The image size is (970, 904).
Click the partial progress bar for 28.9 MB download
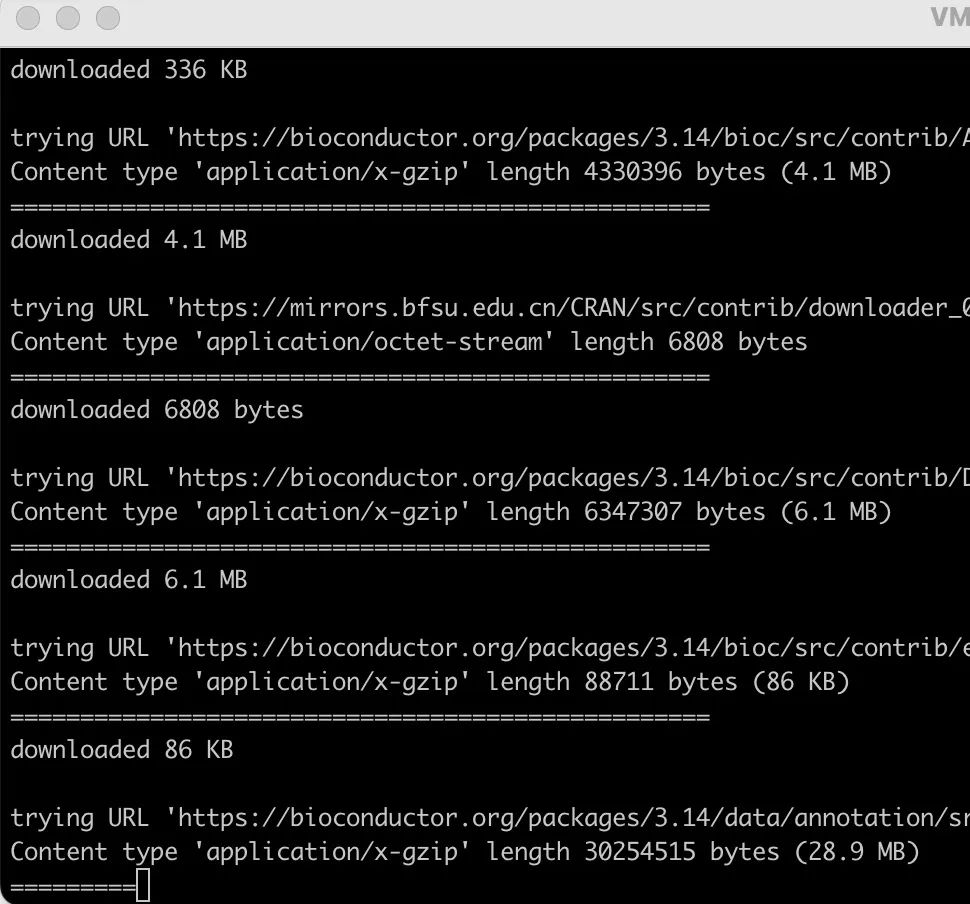(x=73, y=887)
